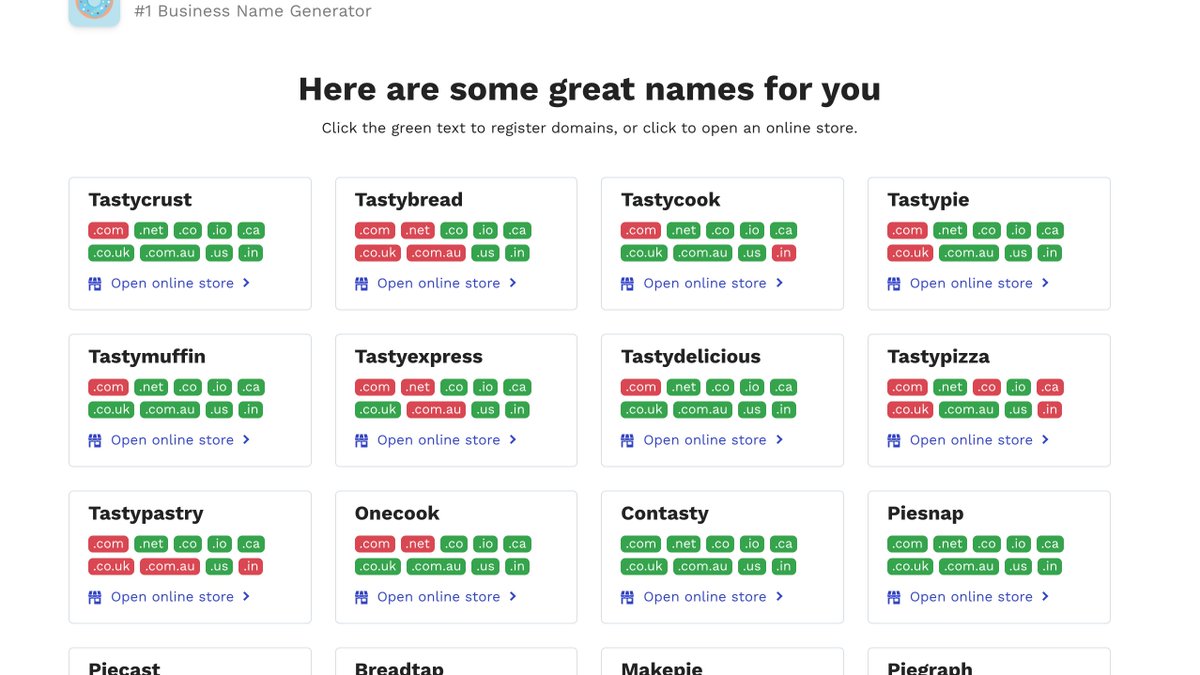Click store icon in Tastypizza card
The height and width of the screenshot is (675, 1200).
(894, 440)
